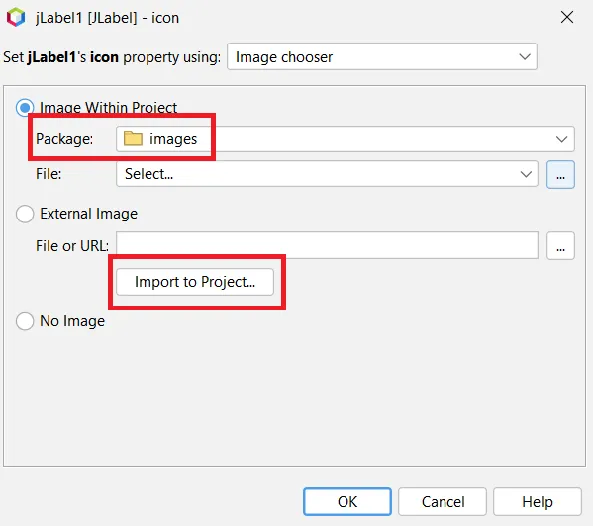Click the browse button next to File dropdown
The width and height of the screenshot is (593, 526).
pos(560,174)
